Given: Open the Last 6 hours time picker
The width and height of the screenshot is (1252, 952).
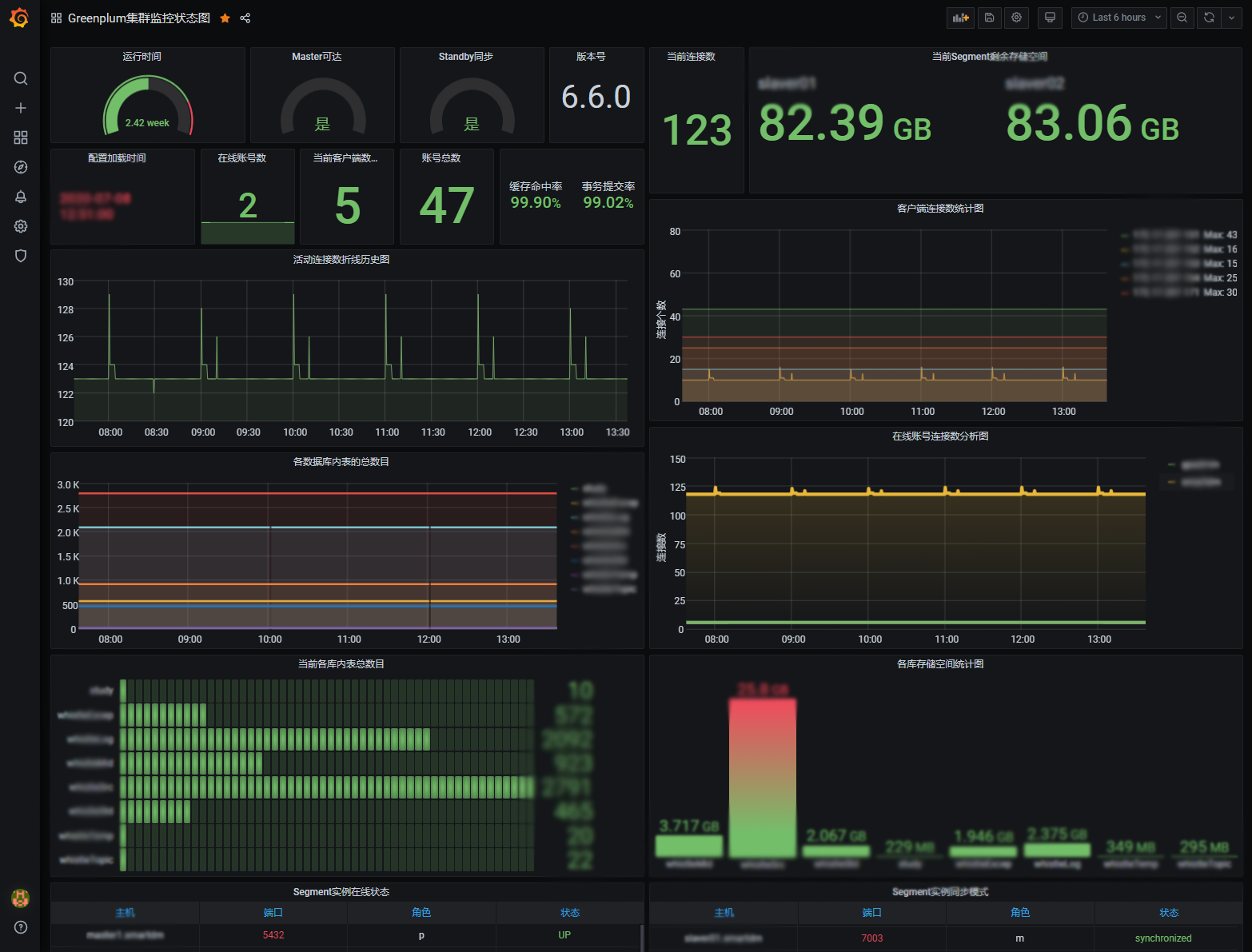Looking at the screenshot, I should click(x=1118, y=18).
